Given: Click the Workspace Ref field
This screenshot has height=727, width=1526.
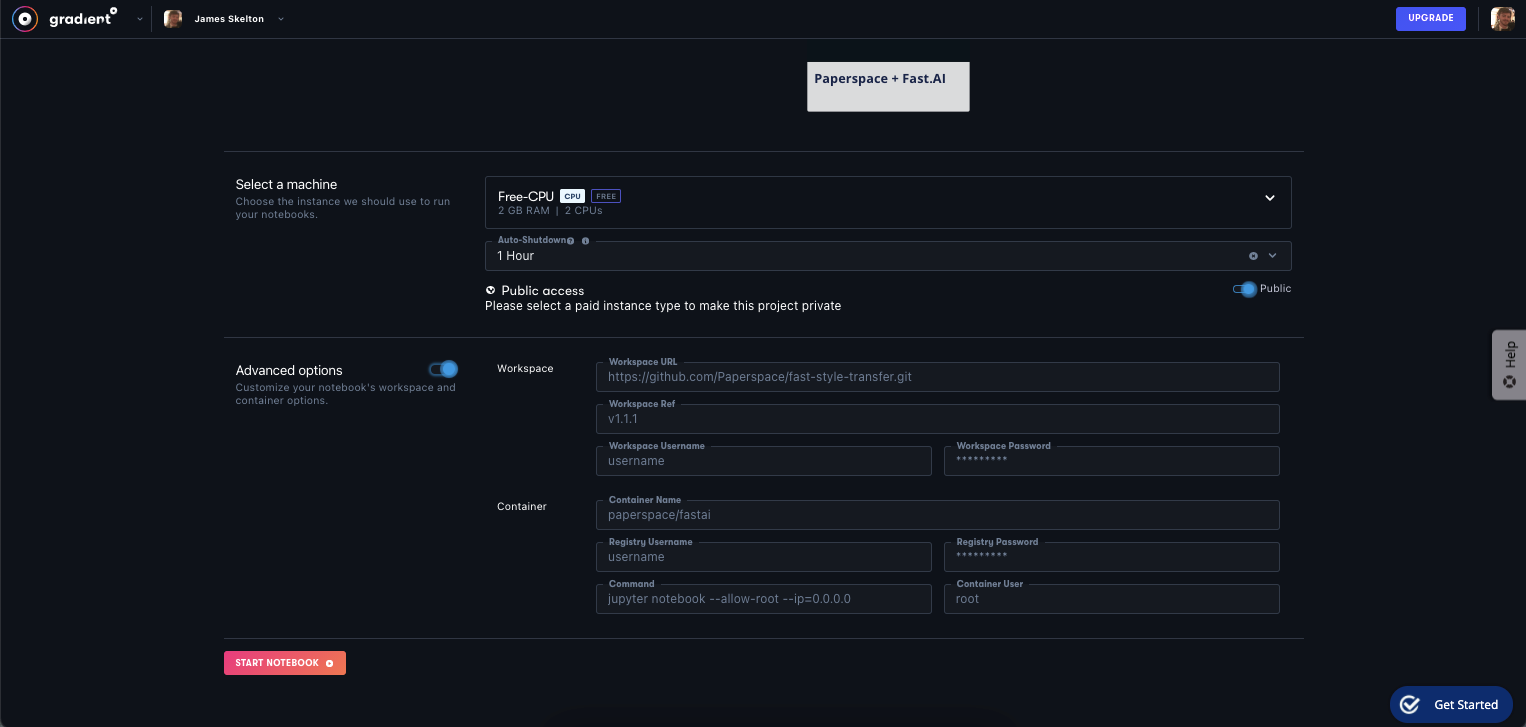Looking at the screenshot, I should (x=937, y=419).
